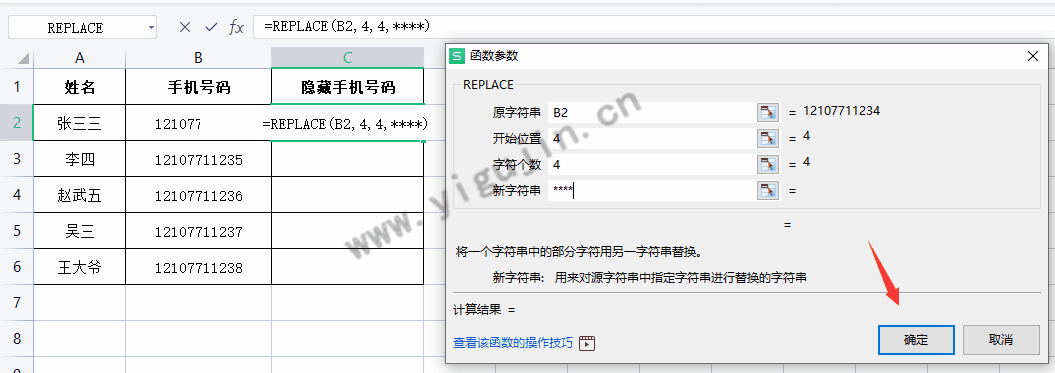
Task: Select the cell with 12107711235
Action: pos(198,160)
